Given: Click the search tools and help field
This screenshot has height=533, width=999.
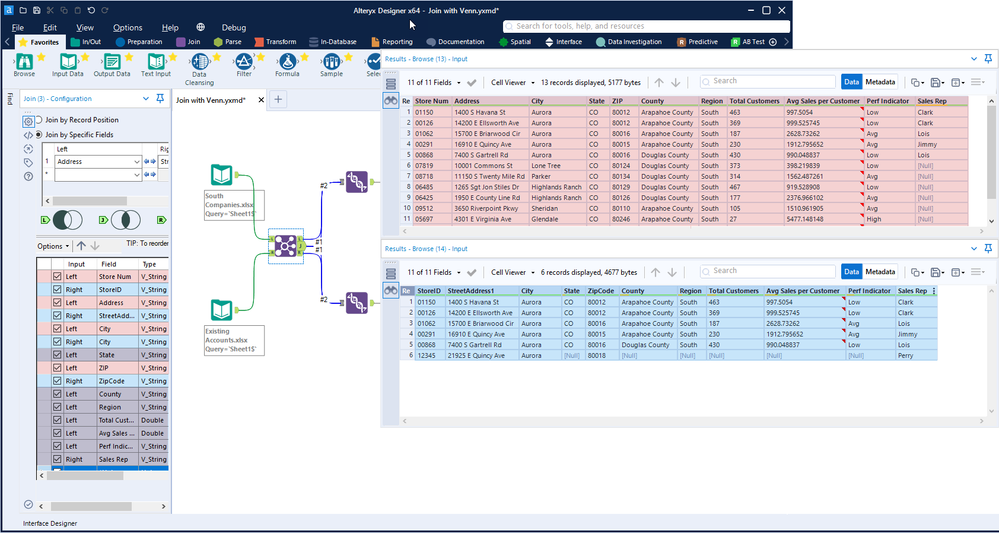Looking at the screenshot, I should click(646, 26).
